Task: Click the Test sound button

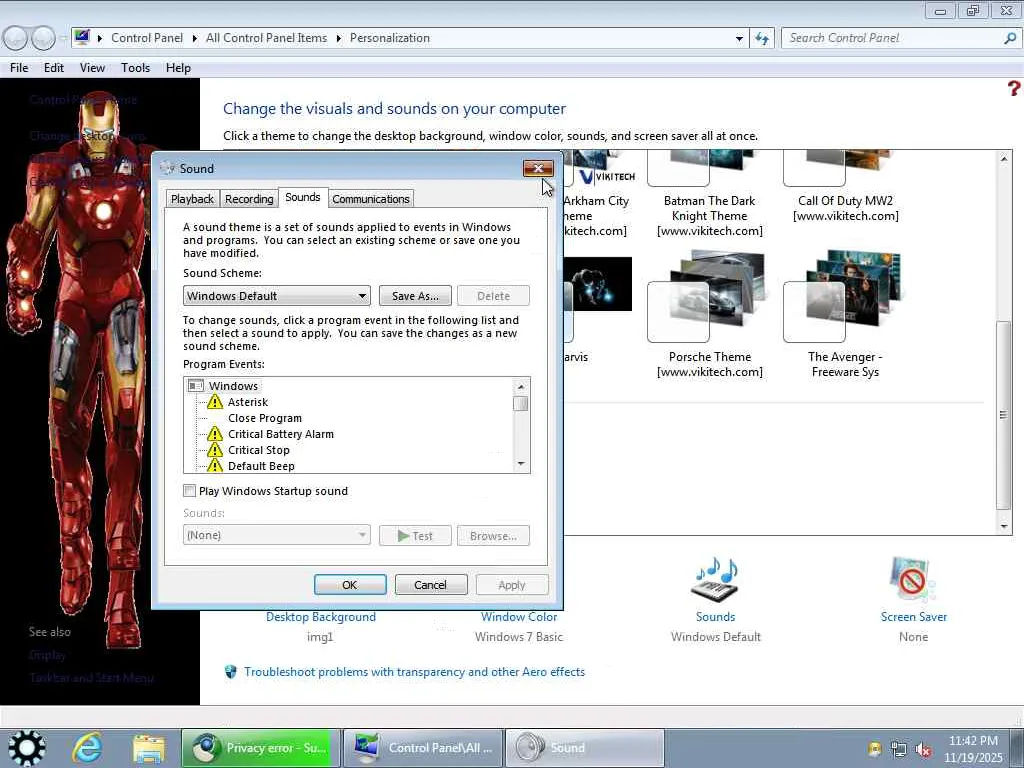Action: coord(415,536)
